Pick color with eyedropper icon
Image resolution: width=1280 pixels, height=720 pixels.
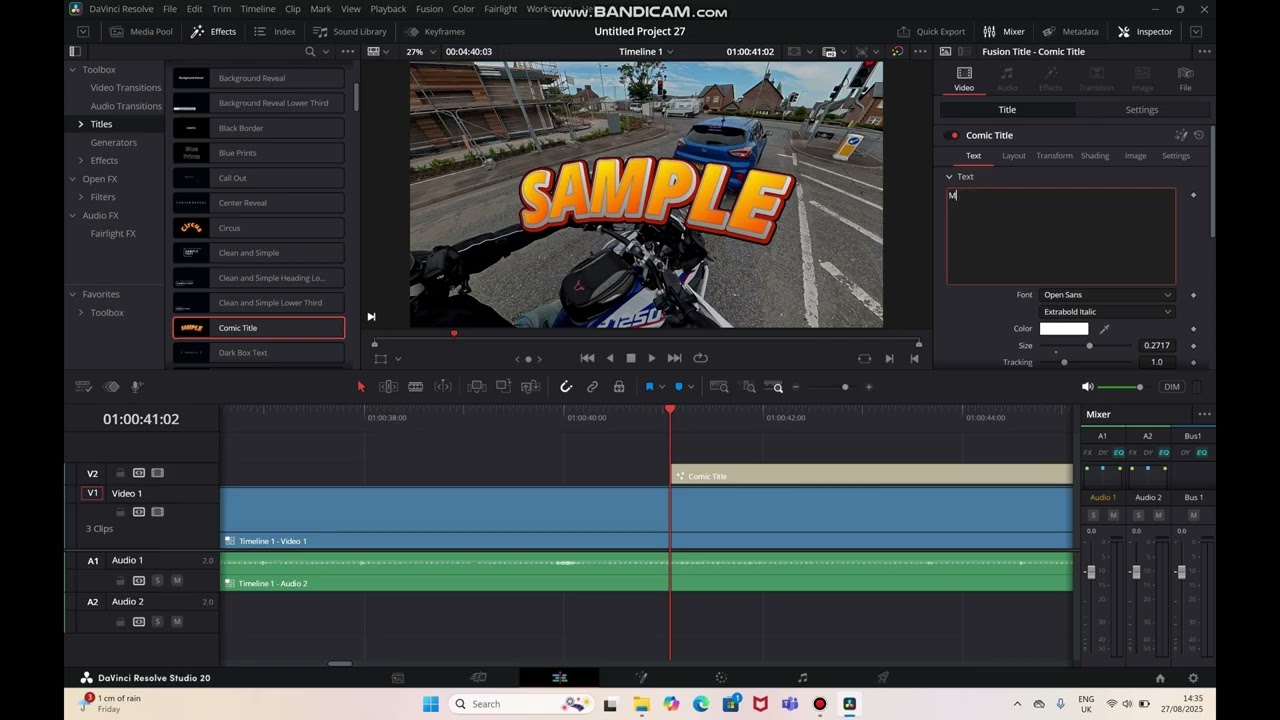point(1105,329)
